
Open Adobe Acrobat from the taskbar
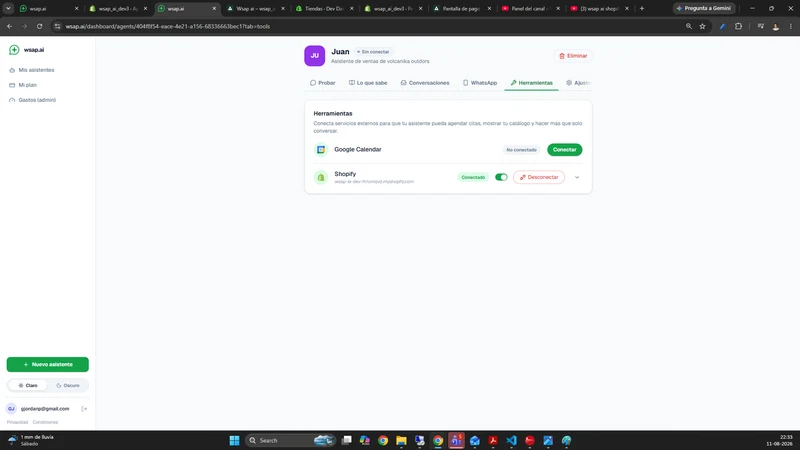pos(493,440)
